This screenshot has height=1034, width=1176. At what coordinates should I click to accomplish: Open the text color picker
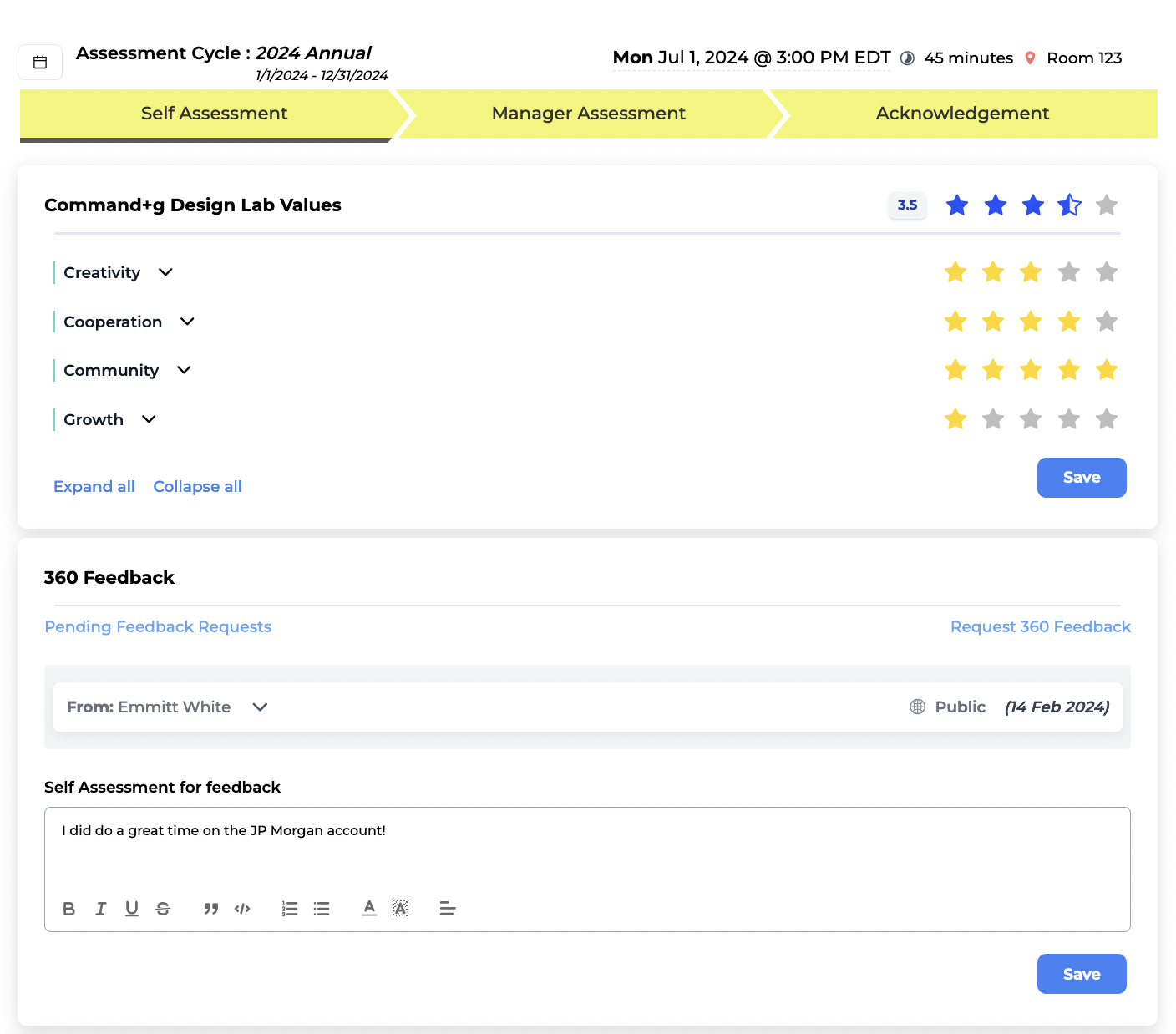pyautogui.click(x=369, y=909)
